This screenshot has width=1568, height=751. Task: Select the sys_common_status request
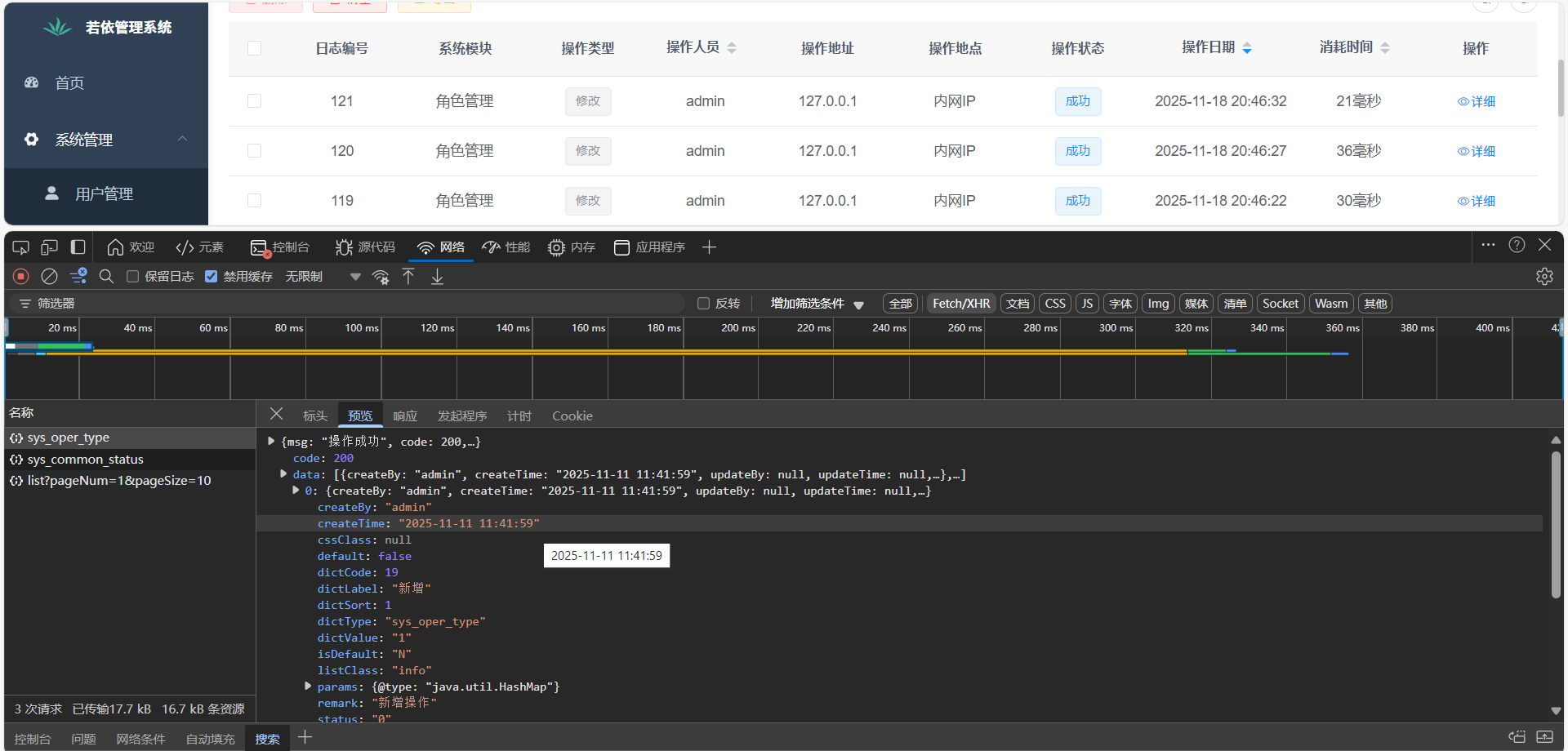coord(131,460)
